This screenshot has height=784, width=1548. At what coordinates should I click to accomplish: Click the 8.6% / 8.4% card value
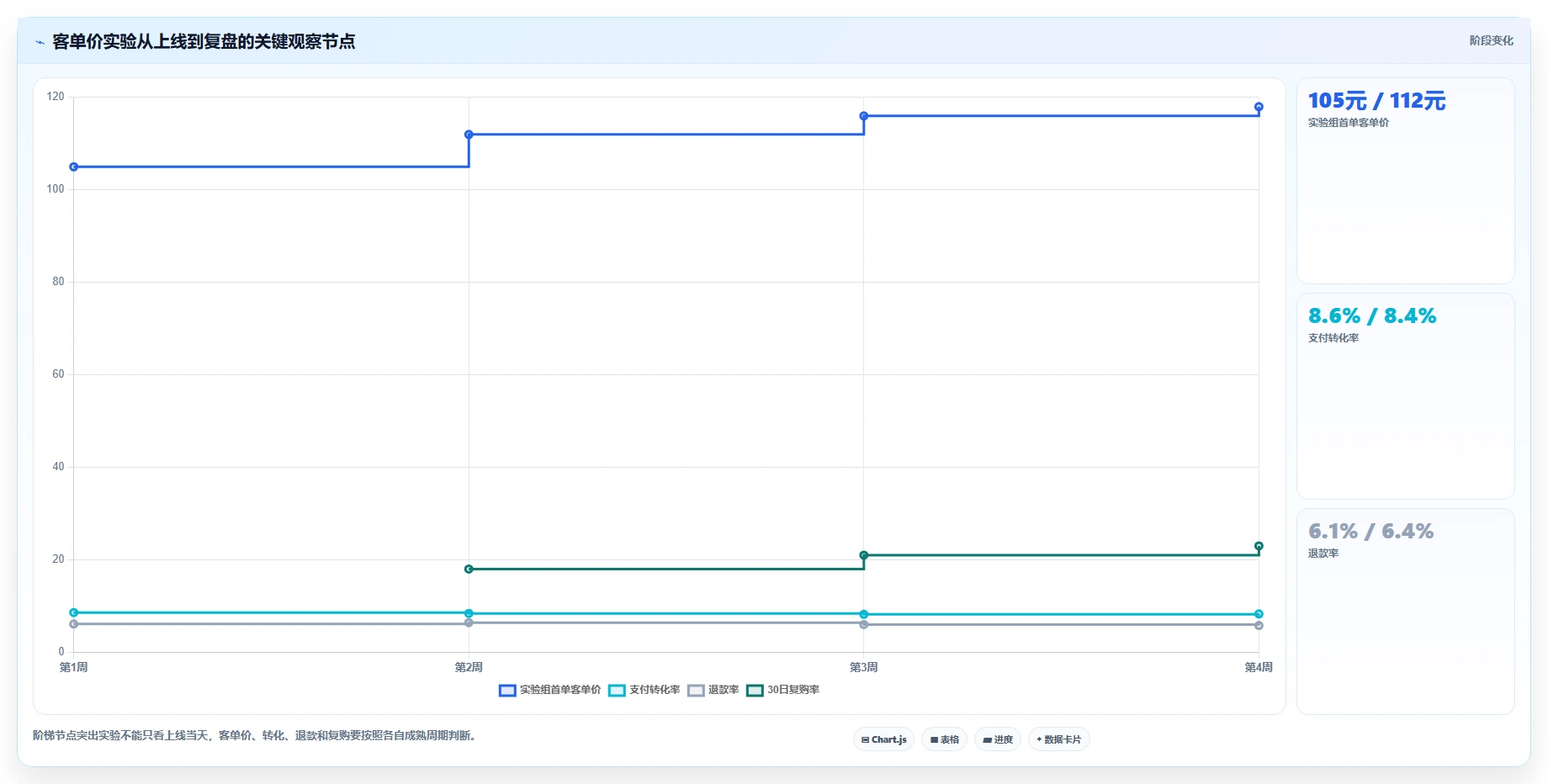pos(1372,316)
